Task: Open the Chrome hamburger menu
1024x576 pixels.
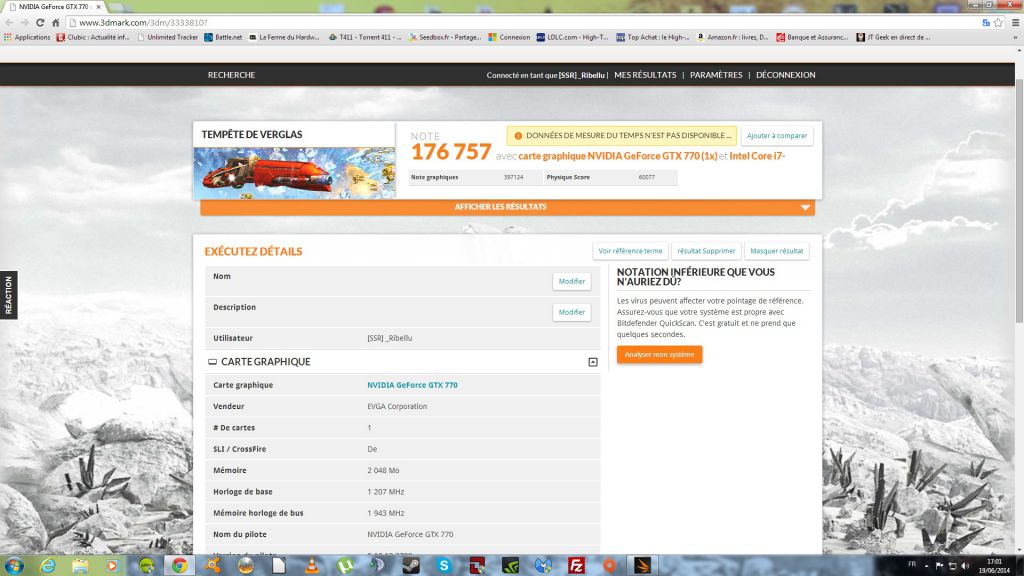Action: click(x=1015, y=22)
